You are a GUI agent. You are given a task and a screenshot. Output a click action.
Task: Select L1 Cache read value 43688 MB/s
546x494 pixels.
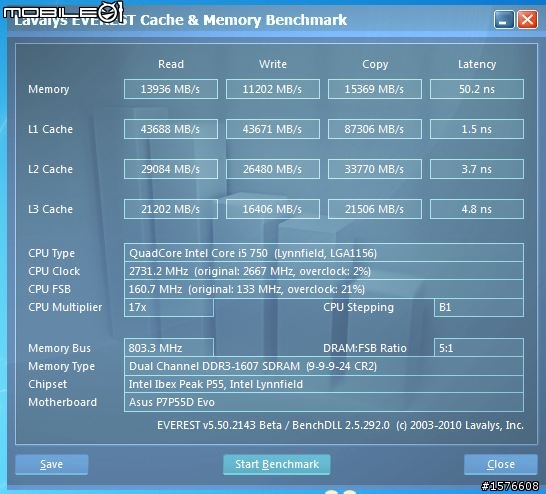pos(171,129)
